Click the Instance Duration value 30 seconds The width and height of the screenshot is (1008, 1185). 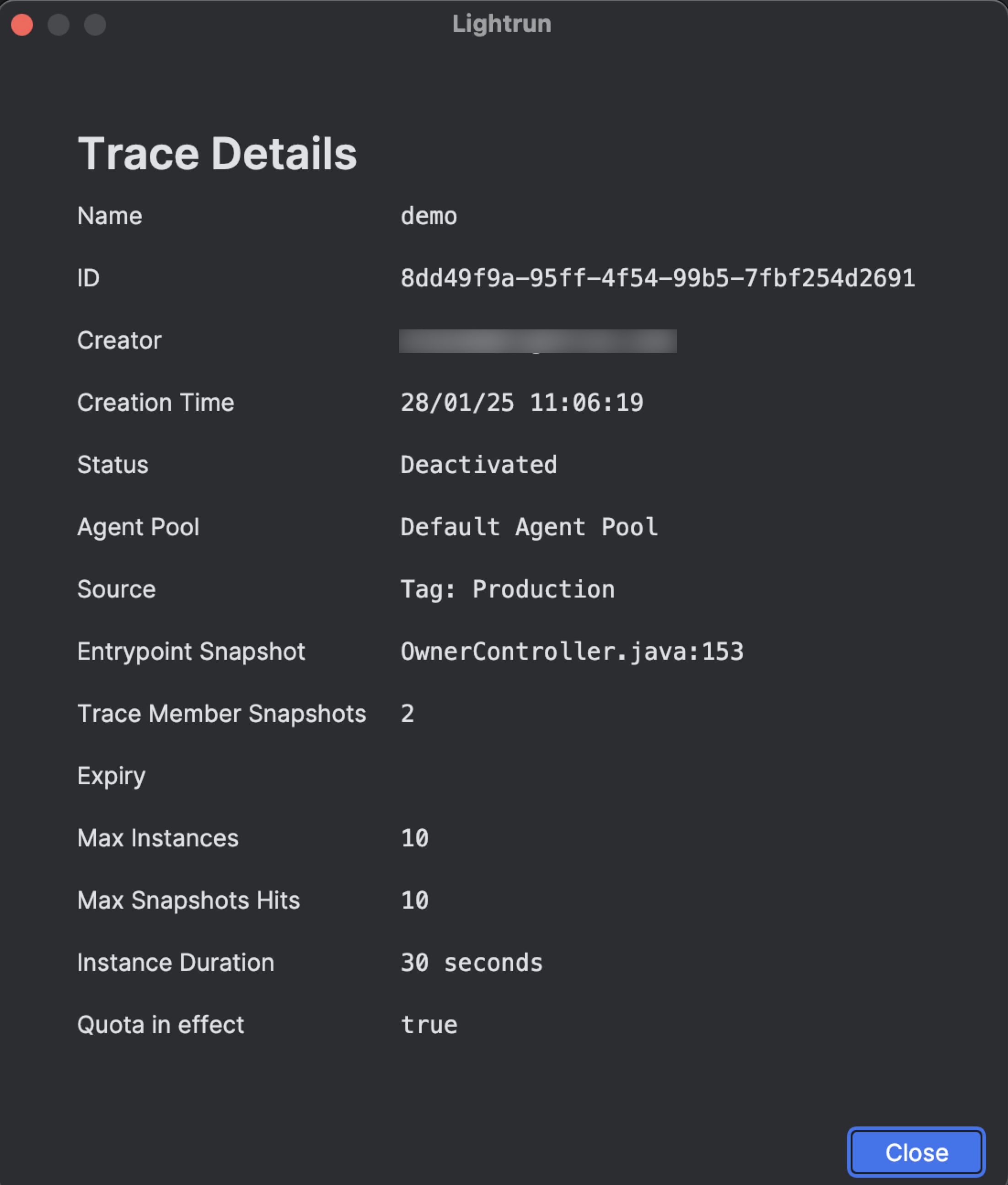click(x=472, y=963)
